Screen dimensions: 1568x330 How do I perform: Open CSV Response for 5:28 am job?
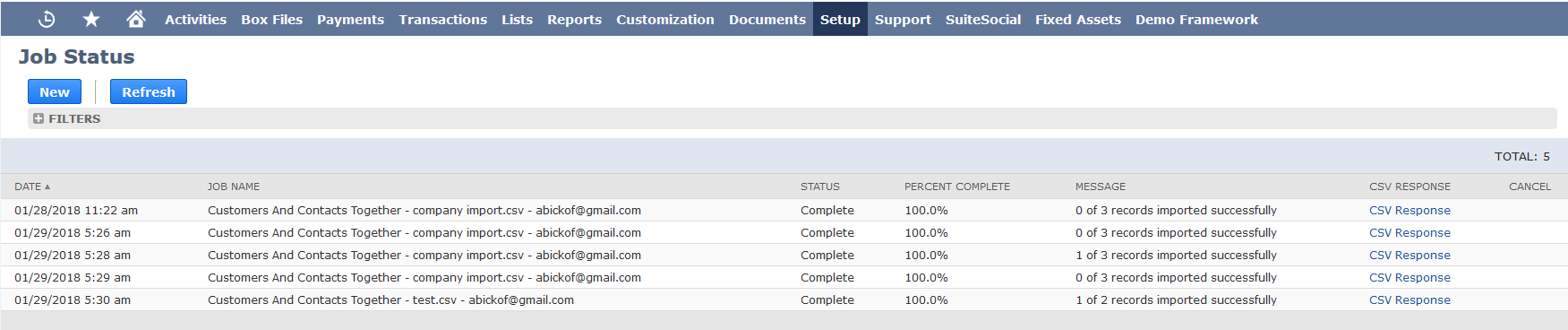pos(1409,255)
